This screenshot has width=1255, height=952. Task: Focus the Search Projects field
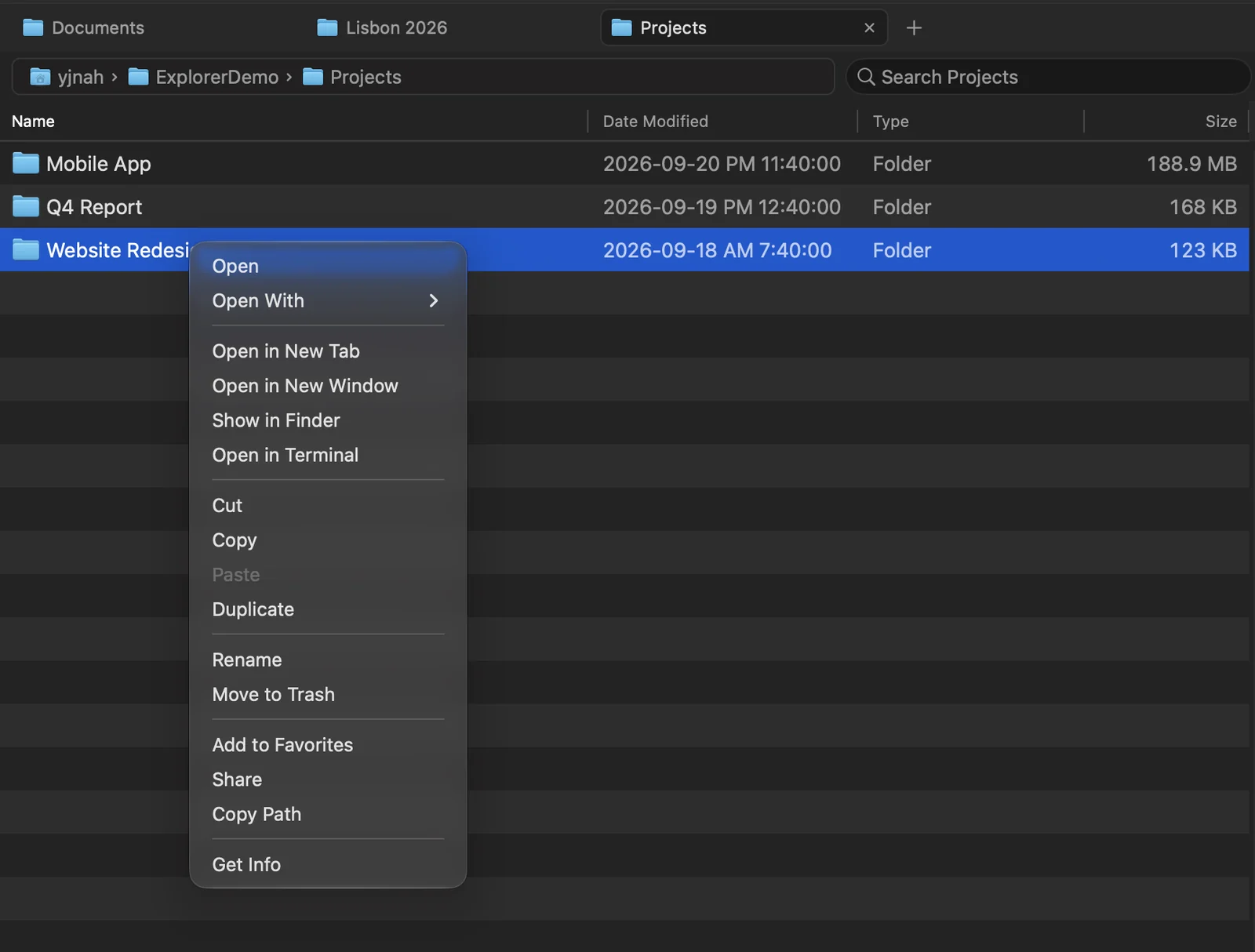[1048, 77]
